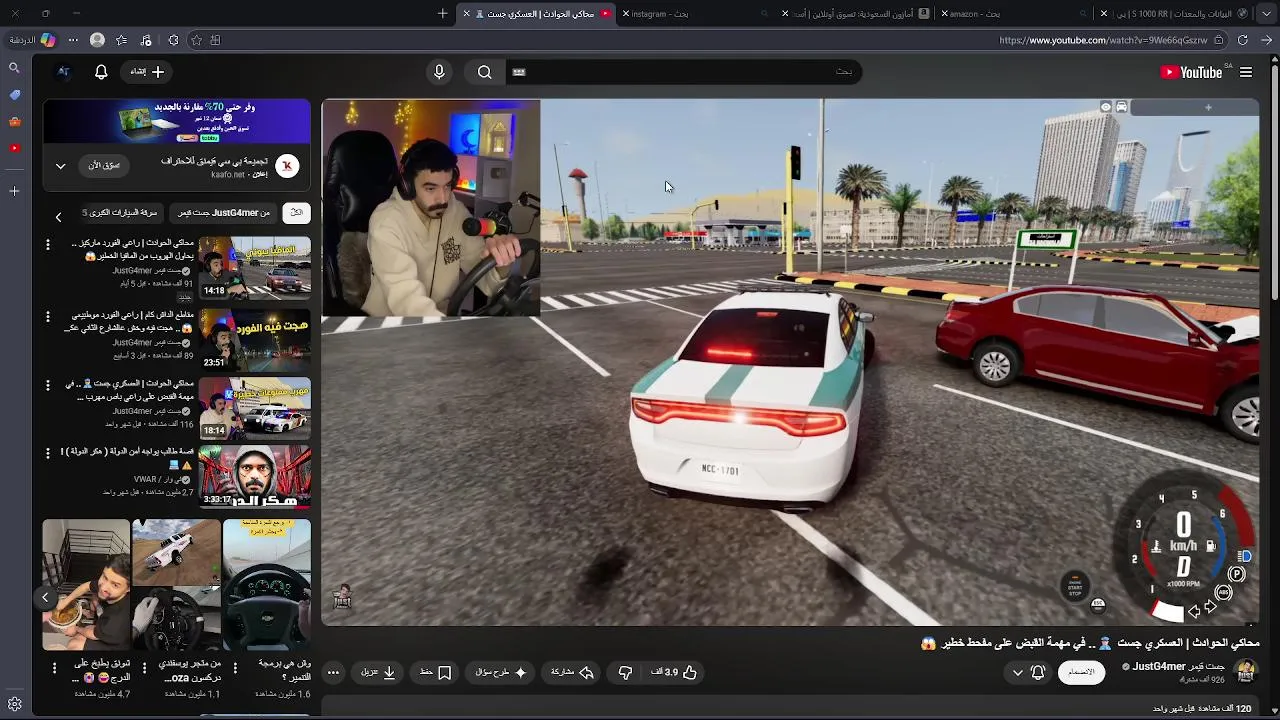Share the video with the مشاركة button
The width and height of the screenshot is (1280, 720).
click(573, 673)
